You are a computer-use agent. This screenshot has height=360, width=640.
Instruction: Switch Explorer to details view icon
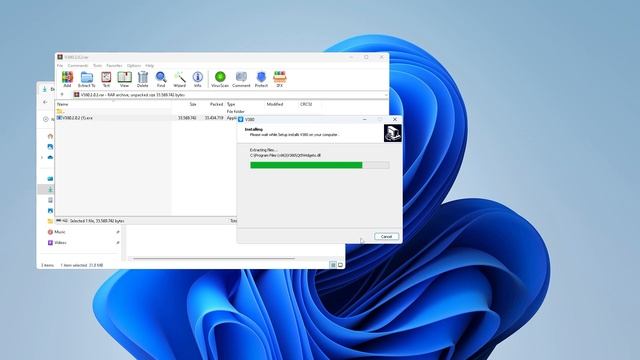tap(333, 265)
